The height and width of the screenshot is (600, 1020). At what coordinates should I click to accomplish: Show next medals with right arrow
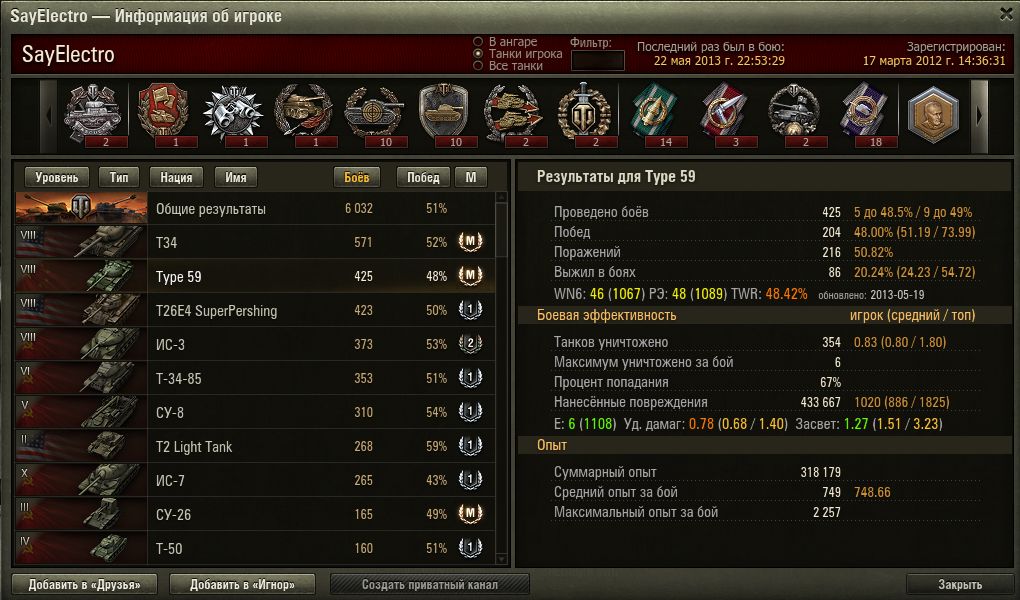pyautogui.click(x=980, y=116)
